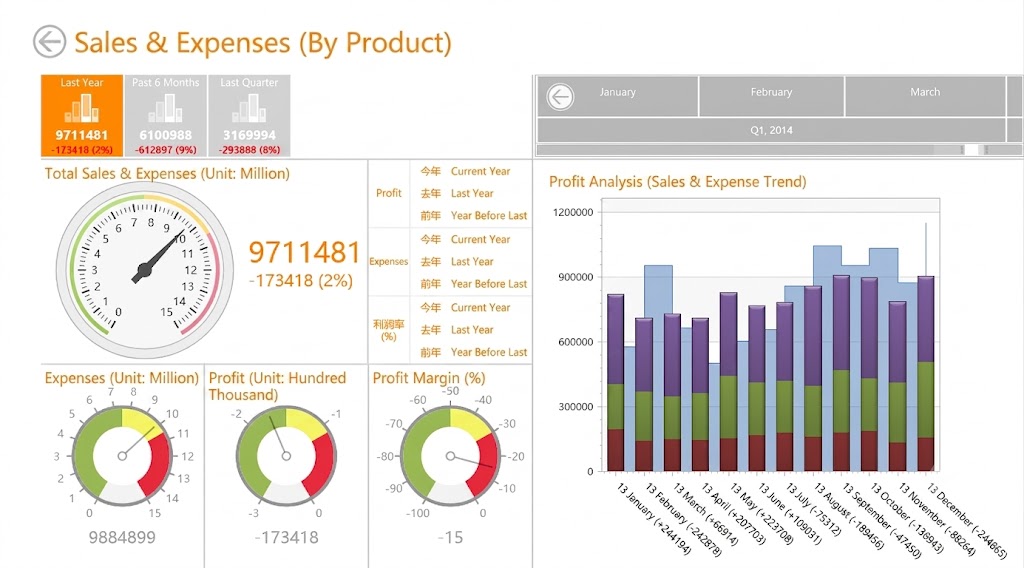Image resolution: width=1024 pixels, height=568 pixels.
Task: Select the Last Year bar chart tile
Action: click(82, 116)
